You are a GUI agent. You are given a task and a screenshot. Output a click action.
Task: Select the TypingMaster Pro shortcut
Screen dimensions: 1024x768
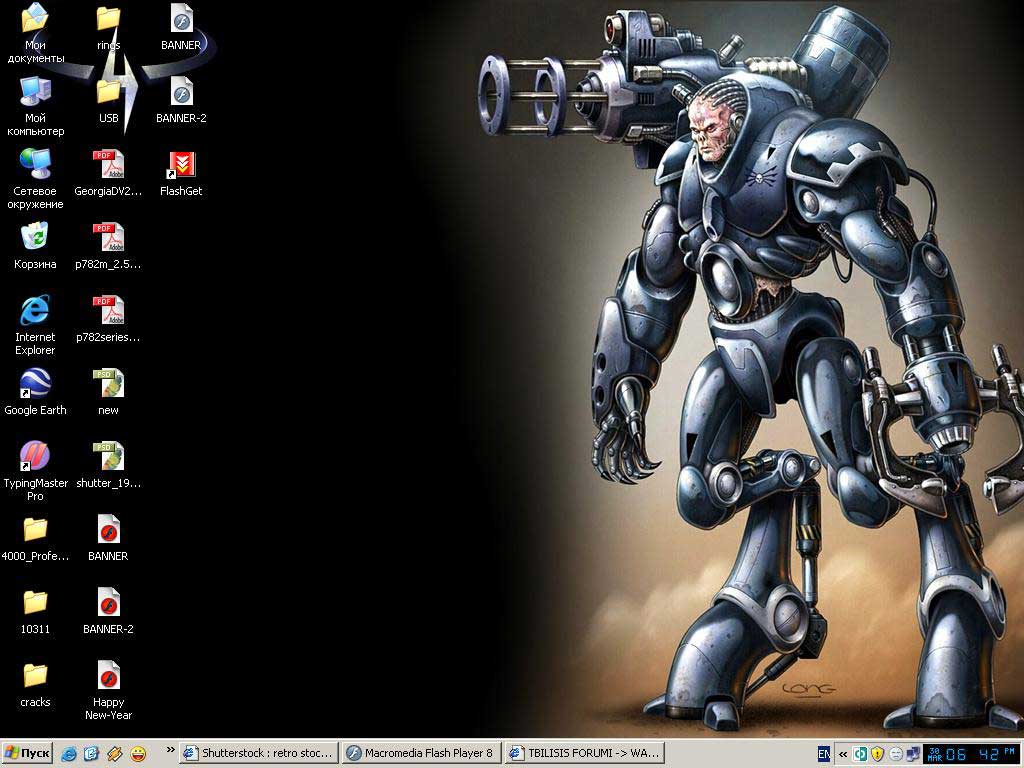pyautogui.click(x=35, y=471)
